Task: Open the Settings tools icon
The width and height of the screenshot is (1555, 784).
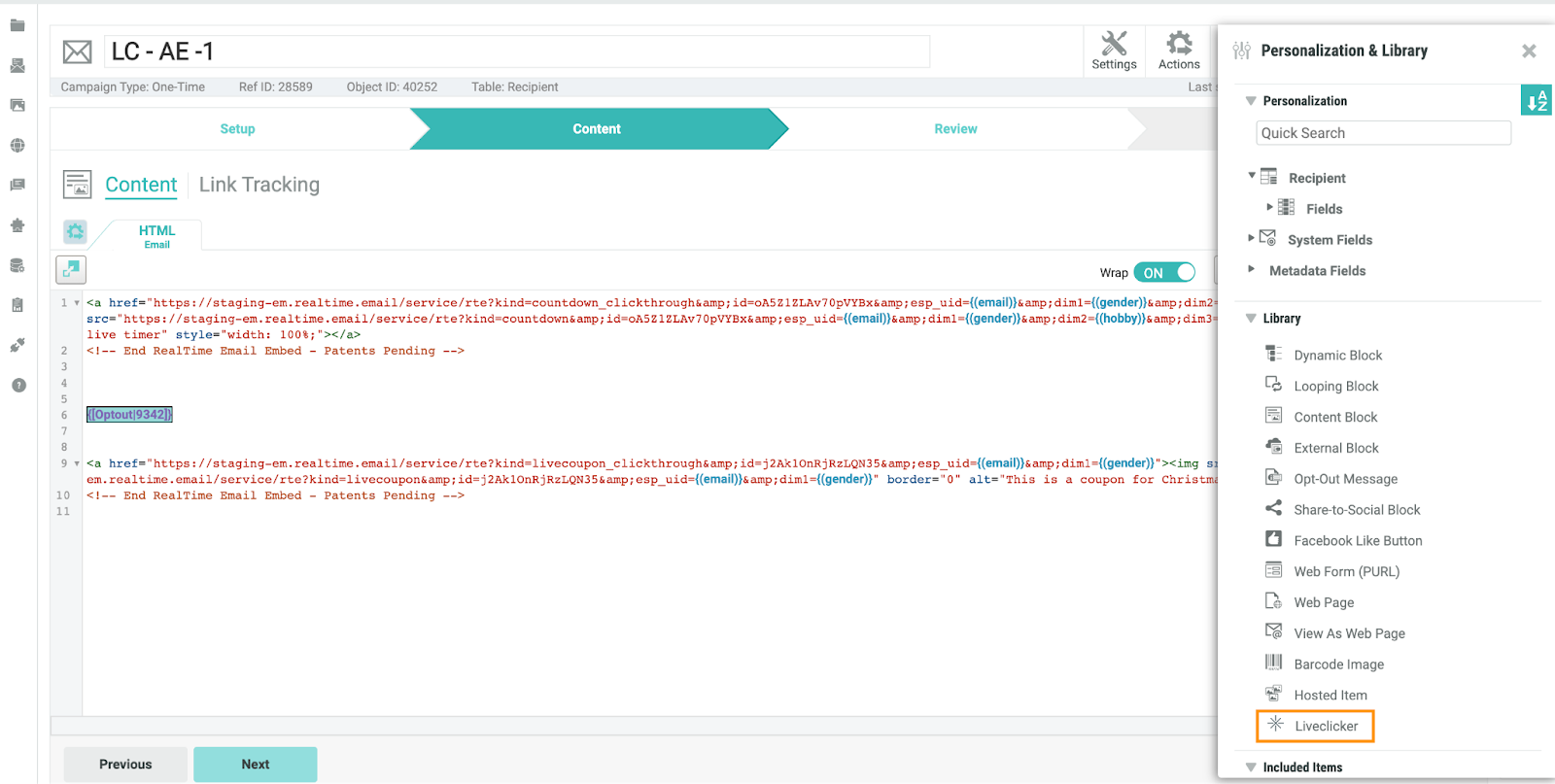Action: click(1114, 51)
